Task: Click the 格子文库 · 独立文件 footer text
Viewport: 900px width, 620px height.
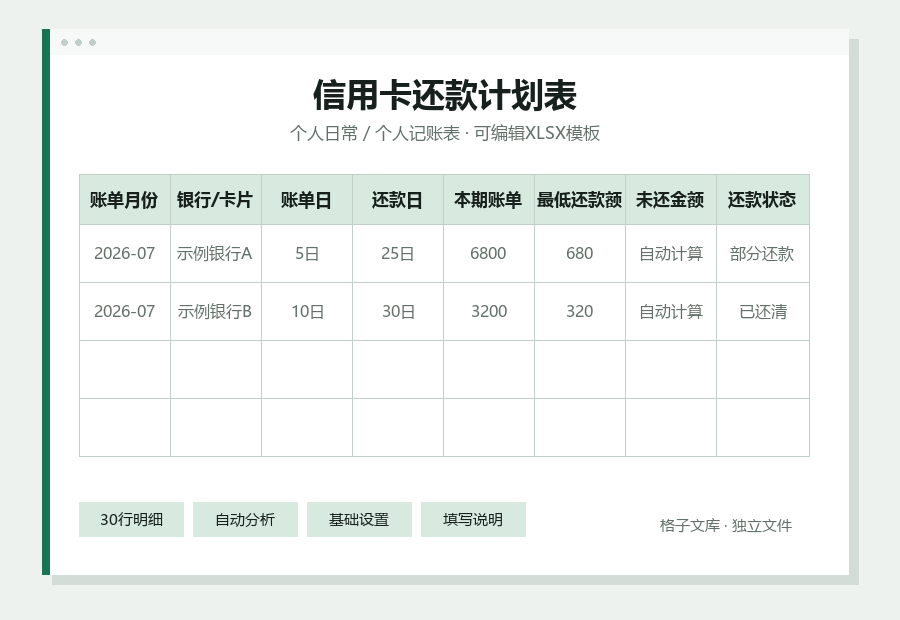Action: (726, 525)
